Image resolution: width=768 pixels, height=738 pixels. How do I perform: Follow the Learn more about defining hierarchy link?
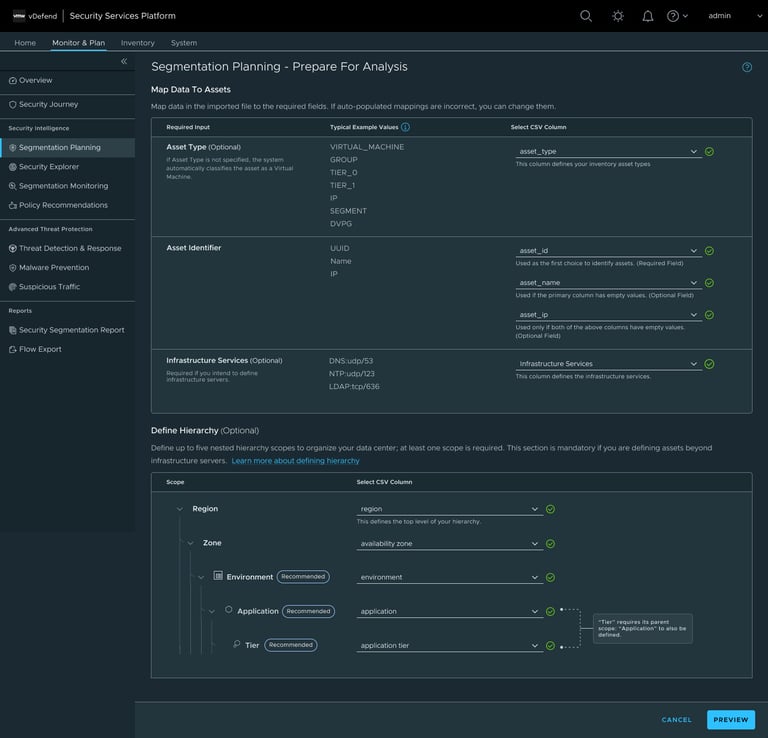(x=295, y=461)
